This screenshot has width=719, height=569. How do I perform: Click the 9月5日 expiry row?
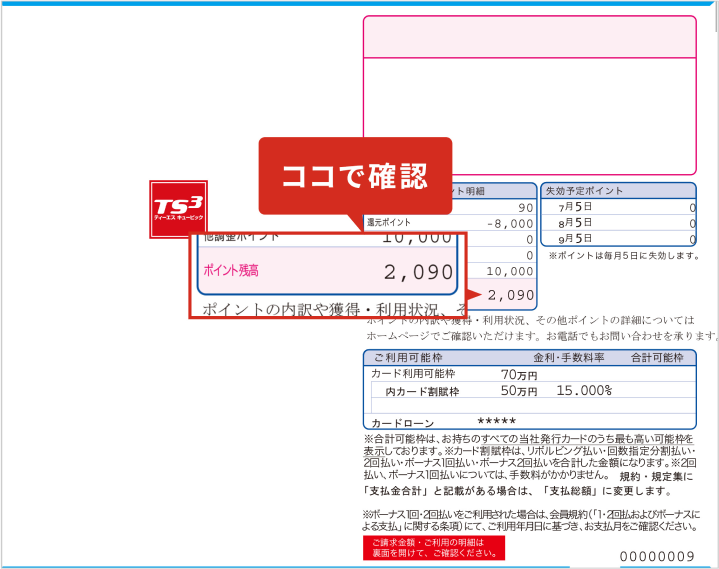click(x=617, y=239)
